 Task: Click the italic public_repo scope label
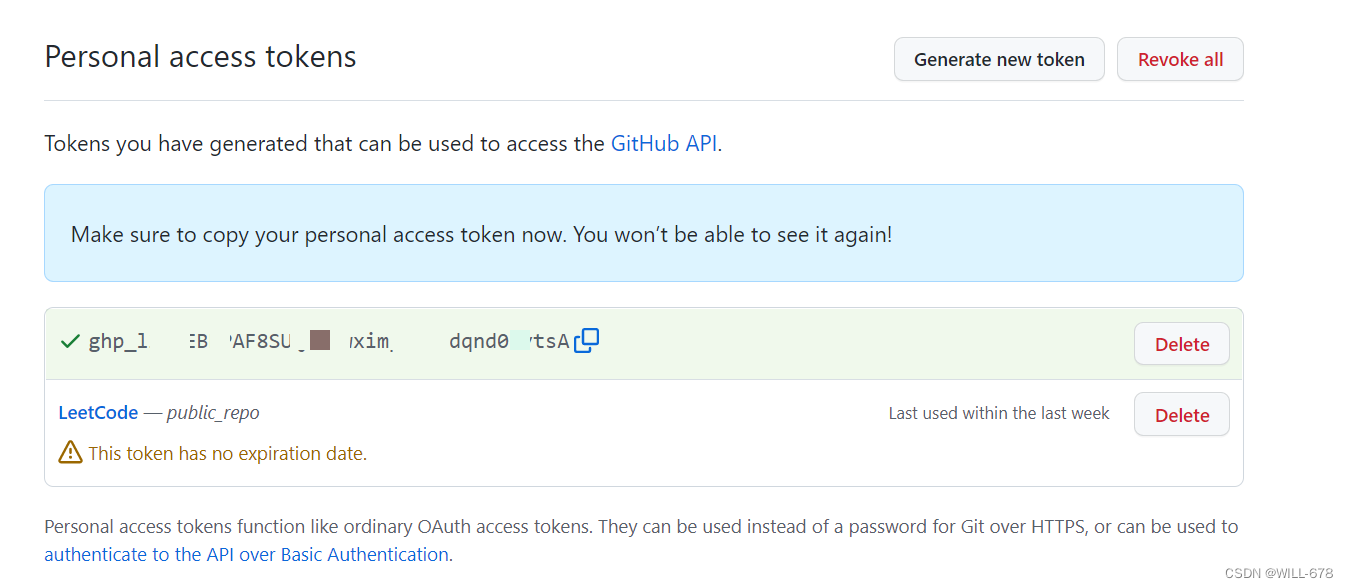213,412
